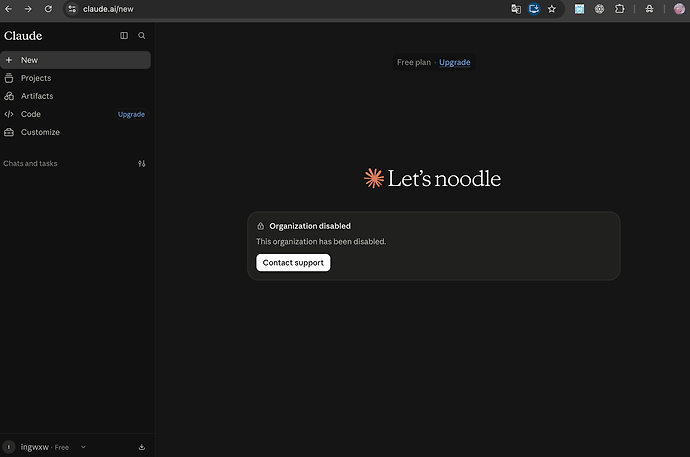Expand the account chevron beside Free

click(x=83, y=447)
